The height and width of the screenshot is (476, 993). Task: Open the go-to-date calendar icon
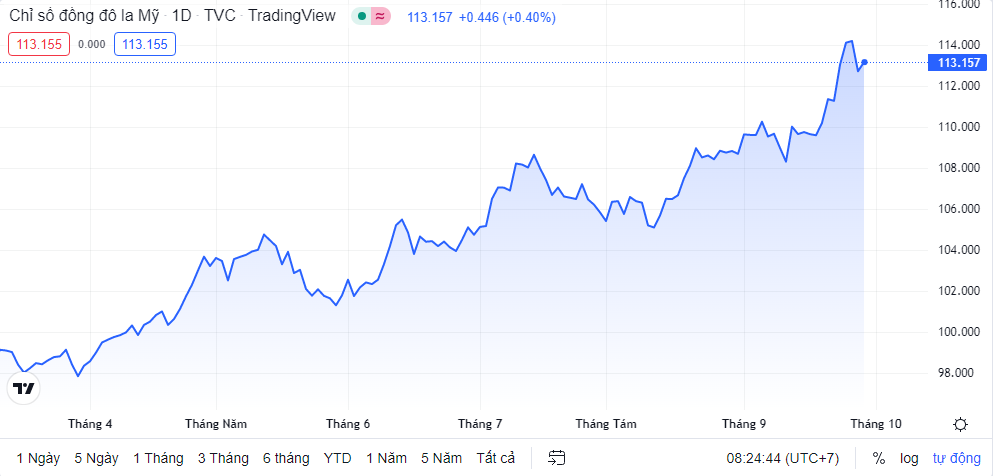(x=558, y=458)
